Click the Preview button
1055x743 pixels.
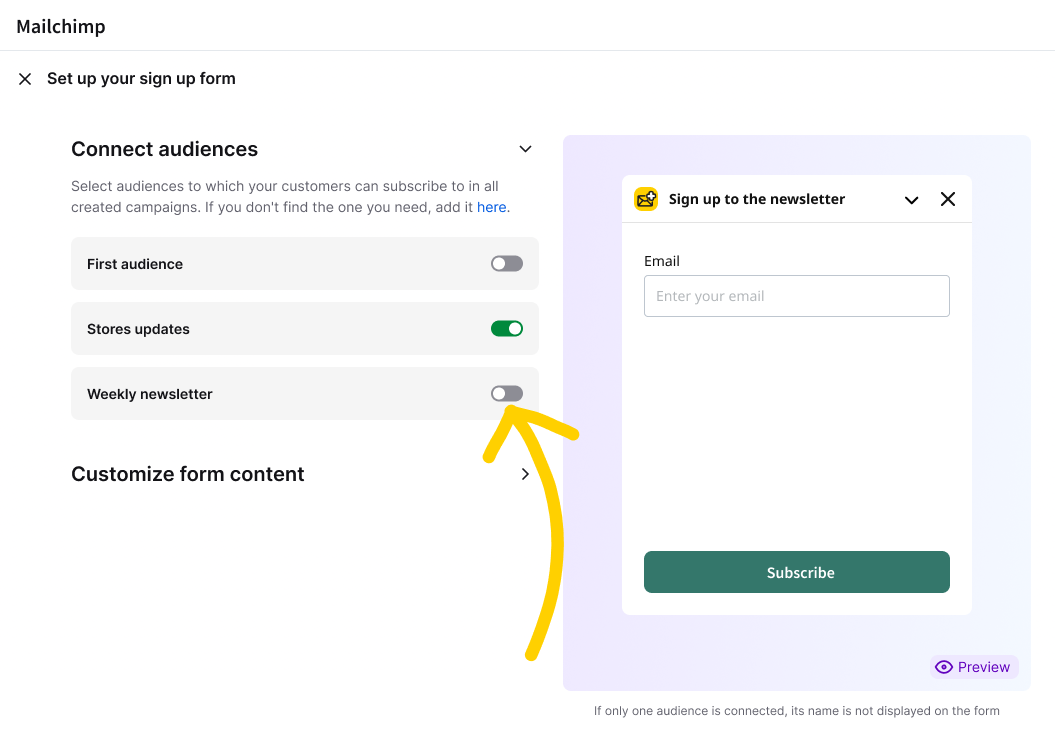974,667
